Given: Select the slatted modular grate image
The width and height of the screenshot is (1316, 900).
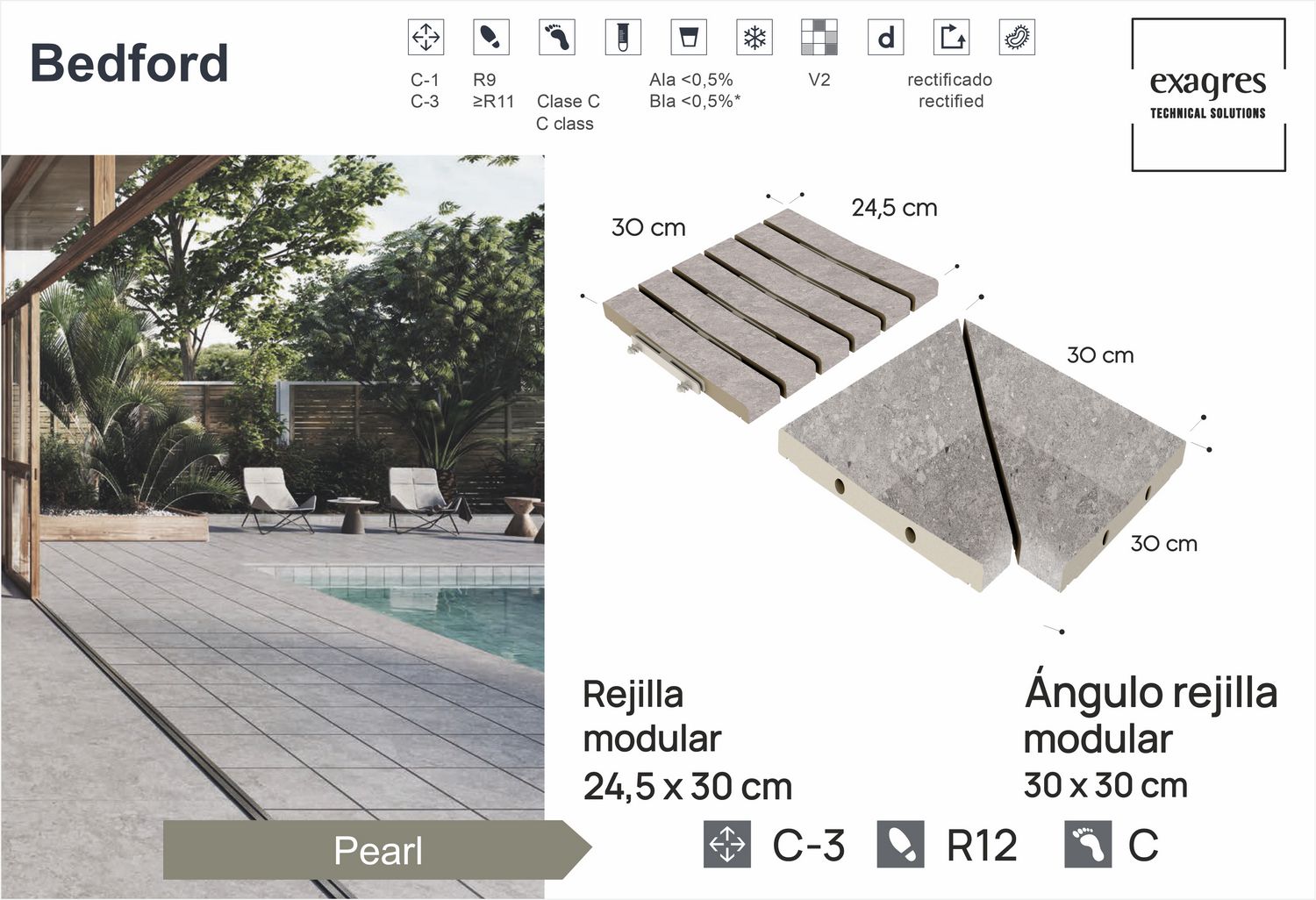Looking at the screenshot, I should (x=770, y=314).
